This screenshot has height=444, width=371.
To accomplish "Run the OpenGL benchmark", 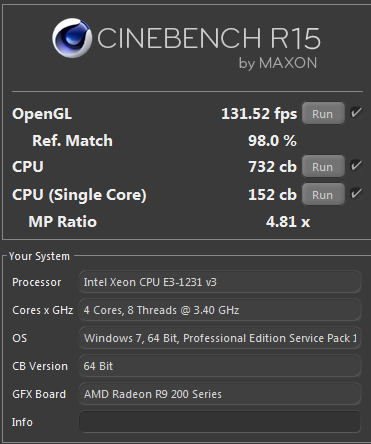I will coord(323,113).
